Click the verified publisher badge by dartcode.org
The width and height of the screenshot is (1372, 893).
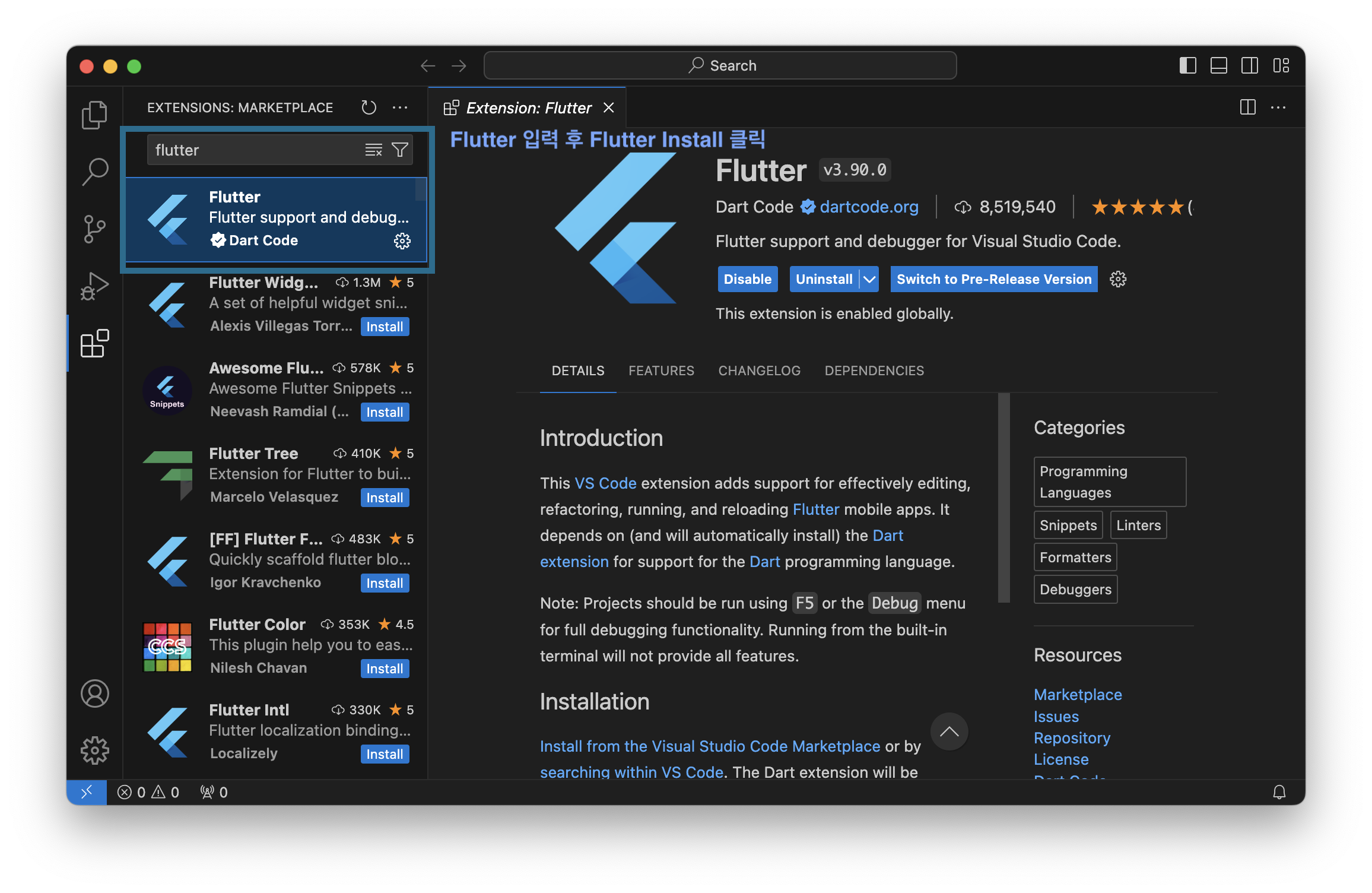808,207
